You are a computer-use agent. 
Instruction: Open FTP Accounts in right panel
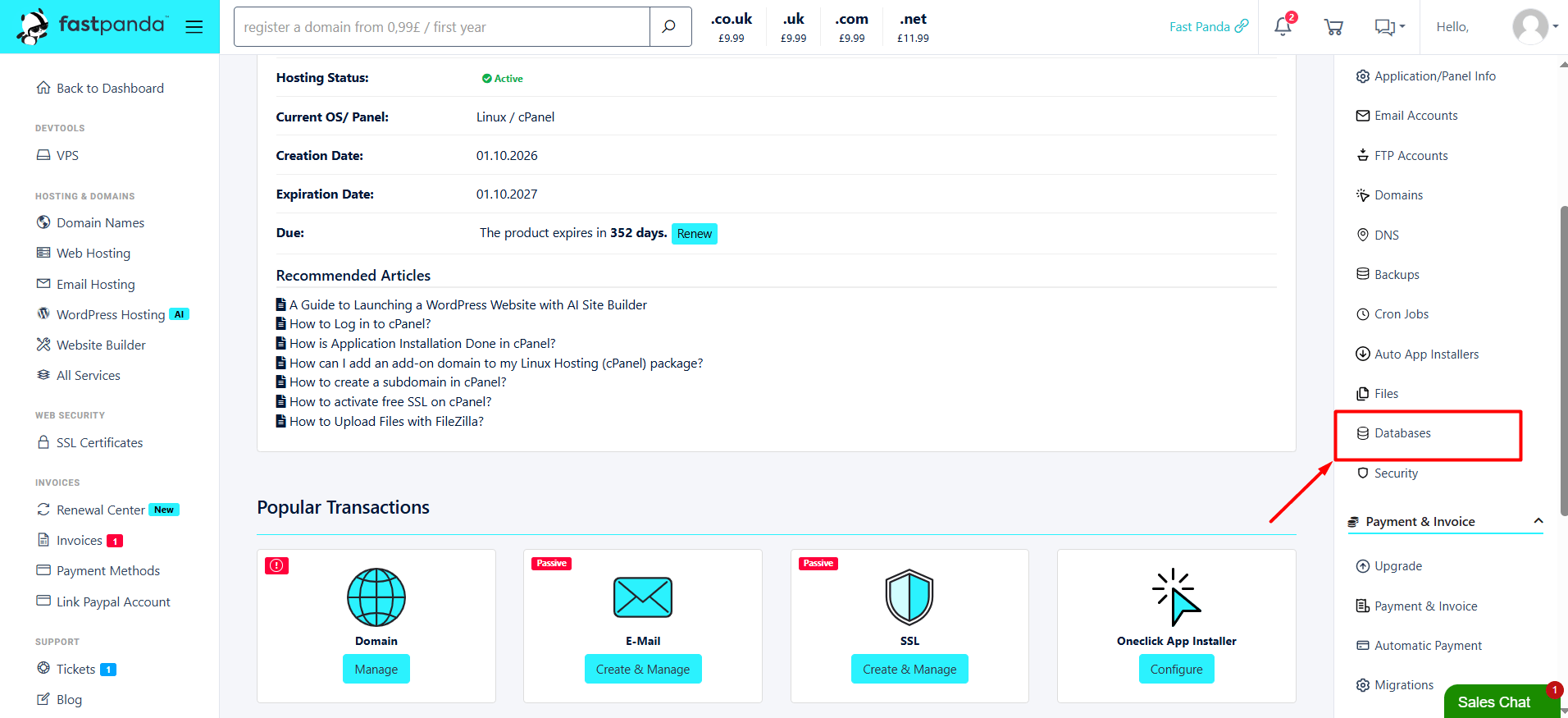[x=1402, y=156]
